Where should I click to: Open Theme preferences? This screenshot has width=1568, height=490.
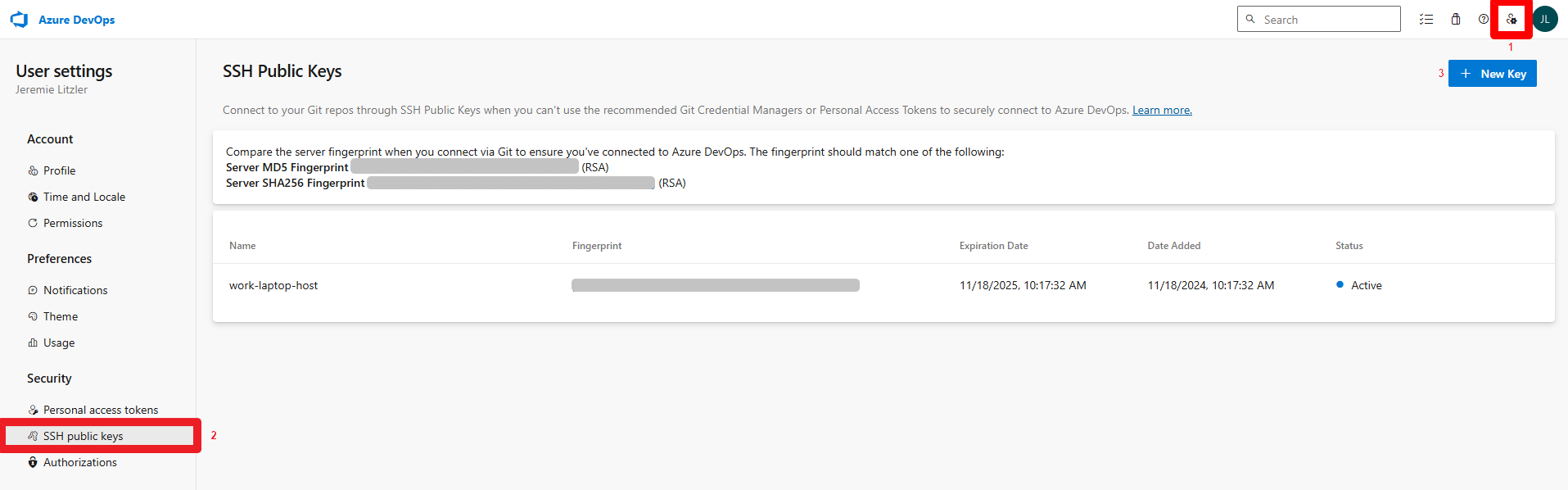[61, 316]
